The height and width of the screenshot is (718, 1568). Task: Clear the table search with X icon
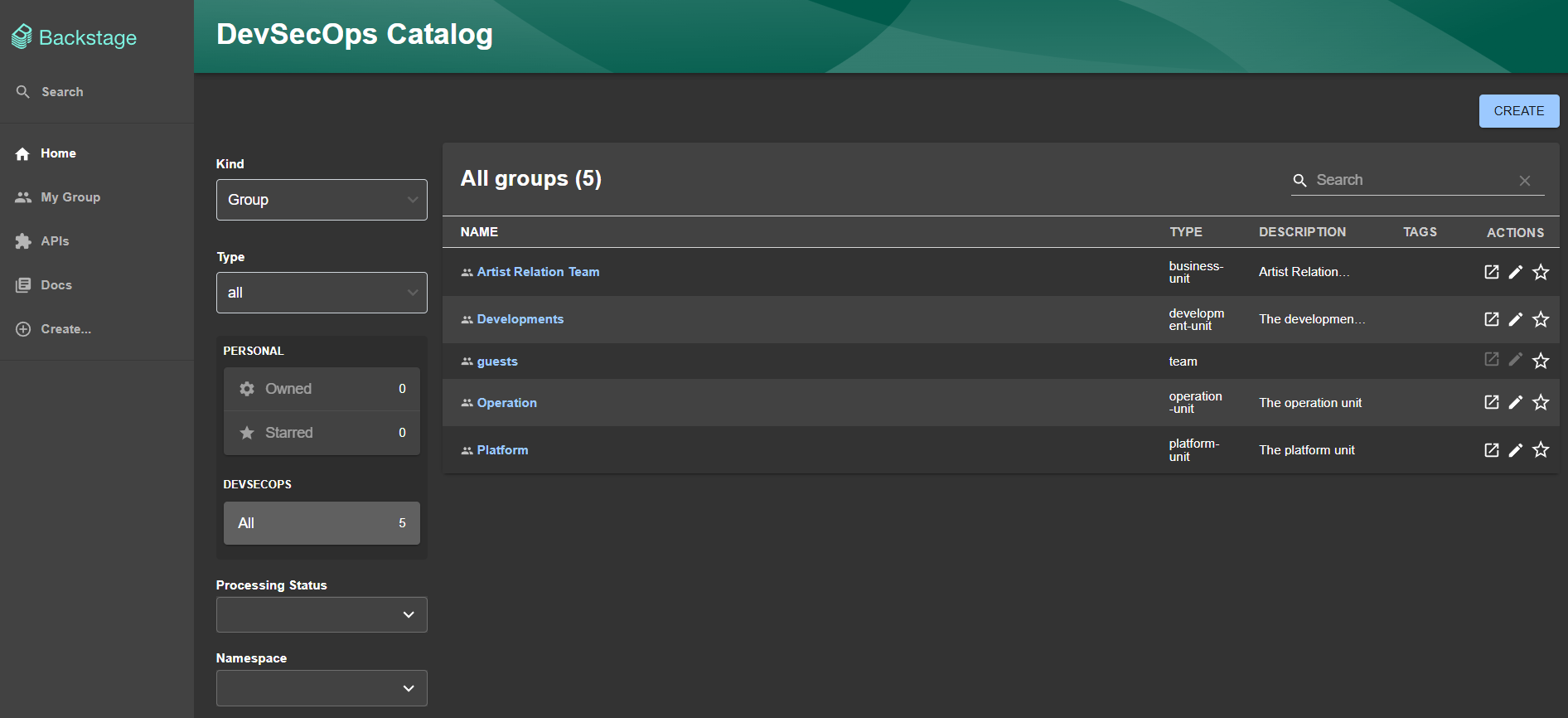tap(1524, 181)
